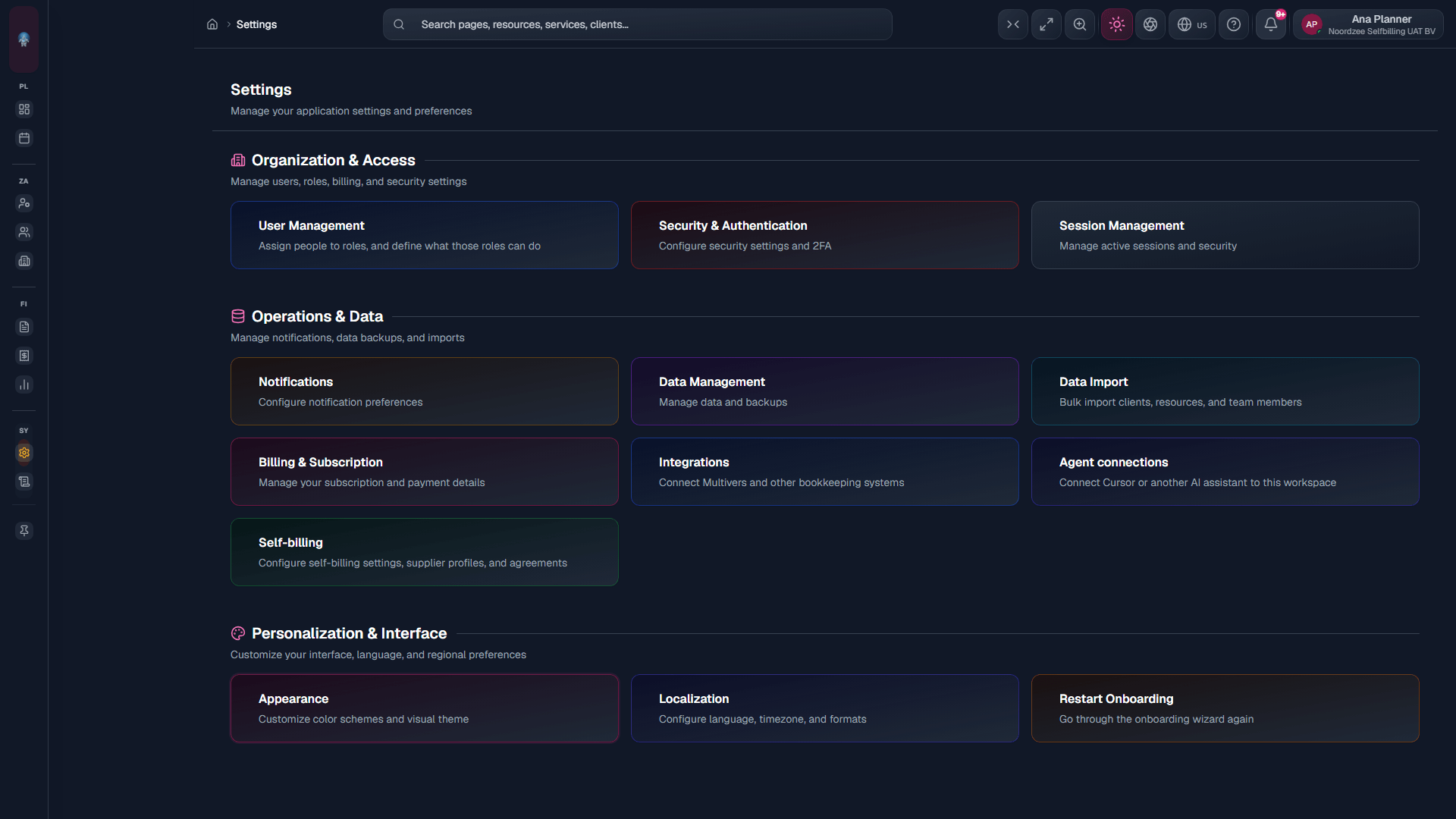Viewport: 1456px width, 819px height.
Task: Click the user-with-gear sidebar icon
Action: tap(24, 203)
